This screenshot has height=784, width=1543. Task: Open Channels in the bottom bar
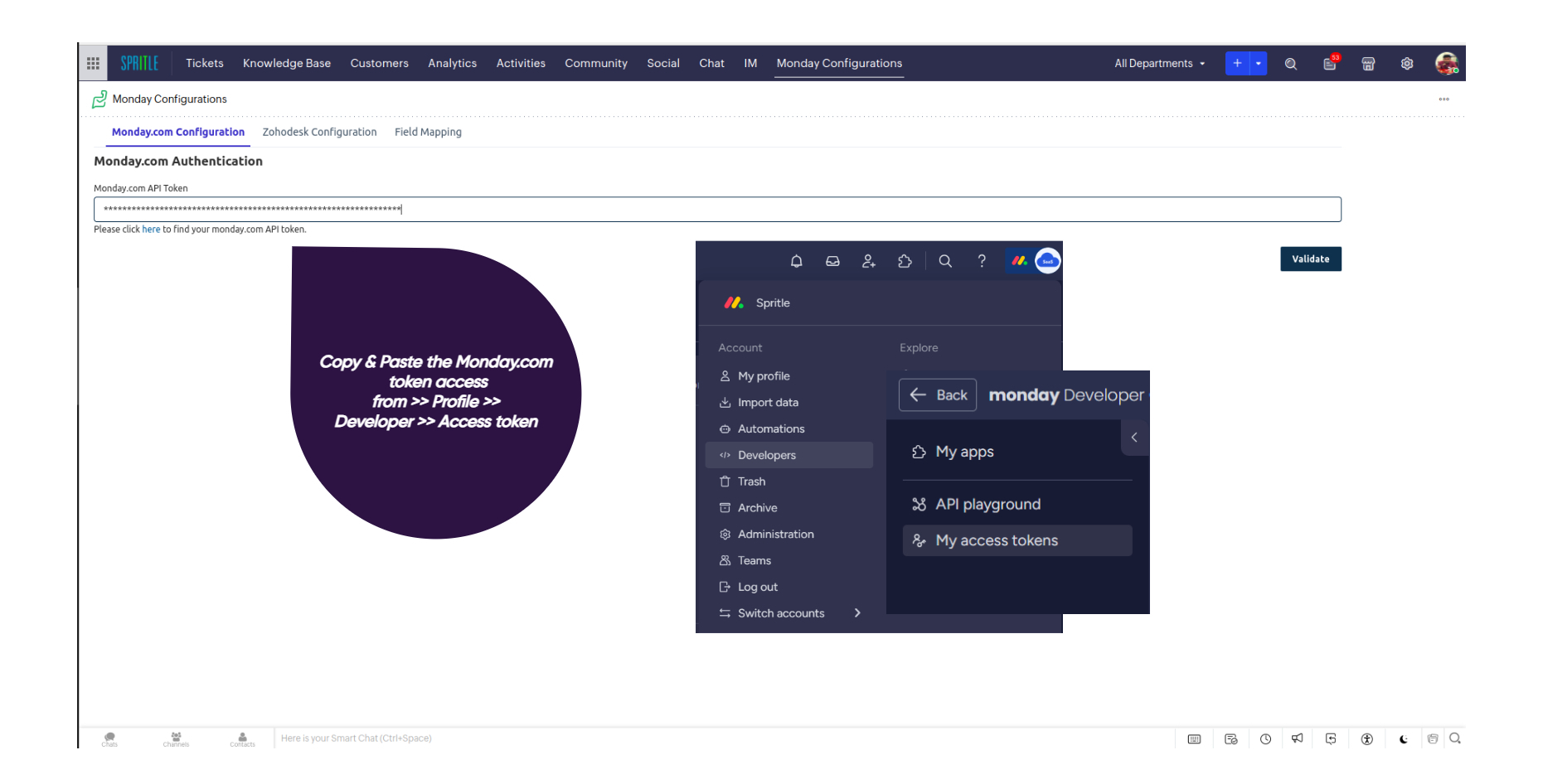176,738
